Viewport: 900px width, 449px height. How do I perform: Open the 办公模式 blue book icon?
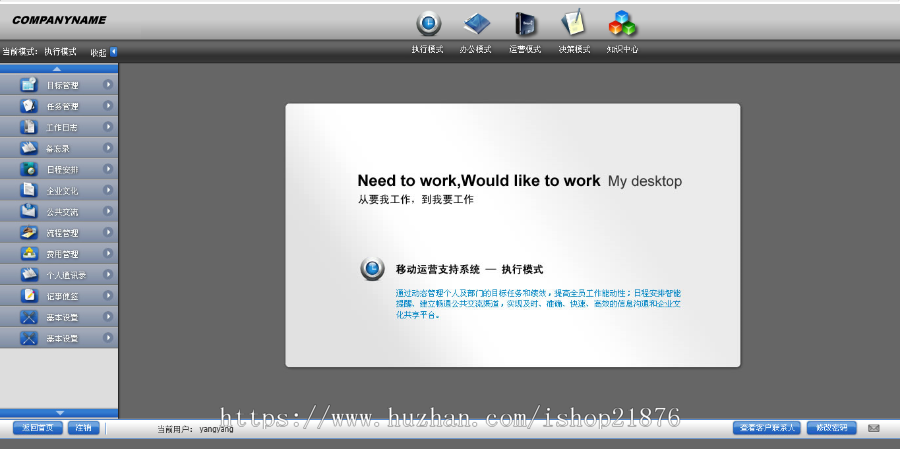(477, 24)
